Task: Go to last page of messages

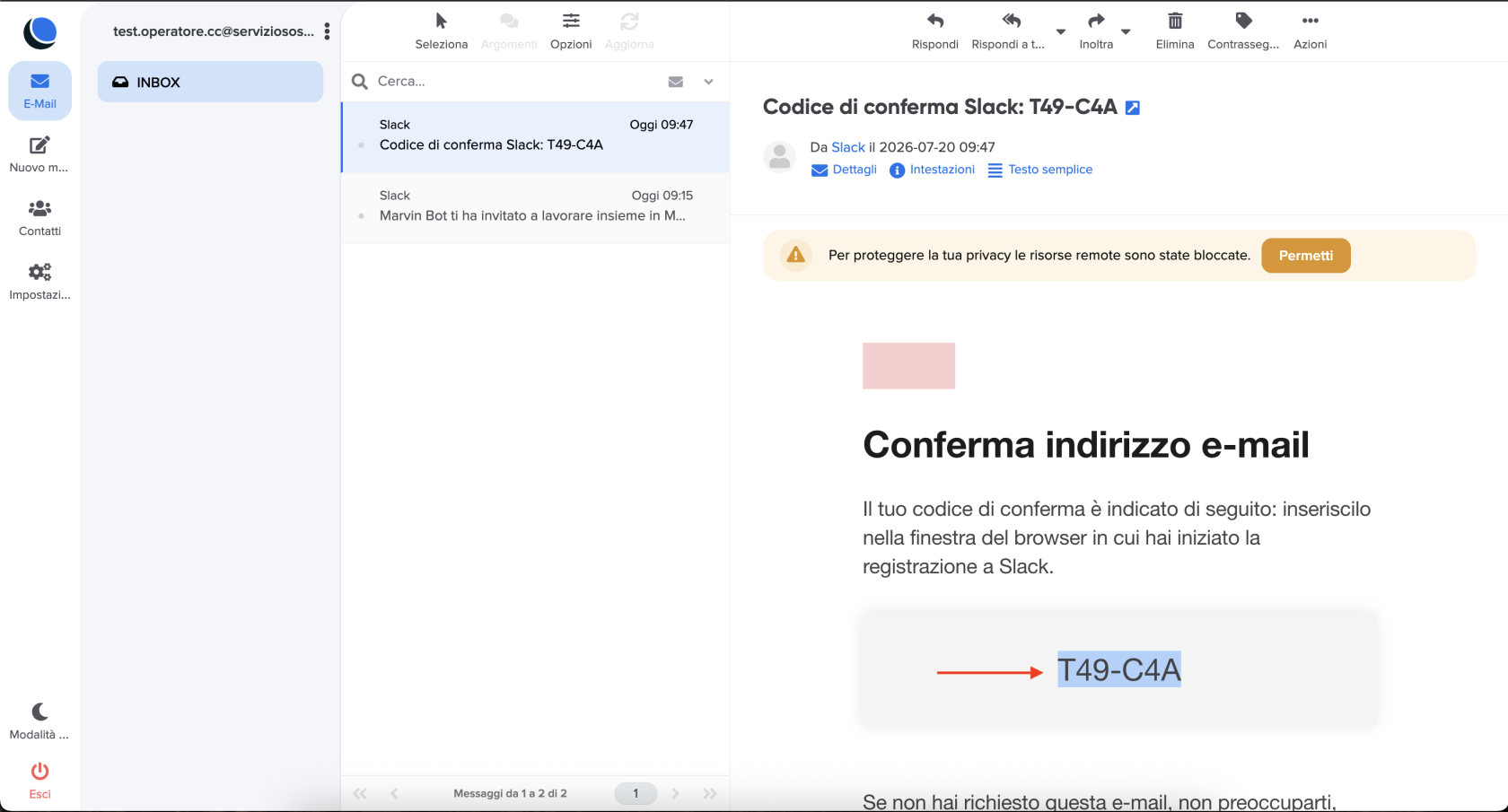Action: coord(710,793)
